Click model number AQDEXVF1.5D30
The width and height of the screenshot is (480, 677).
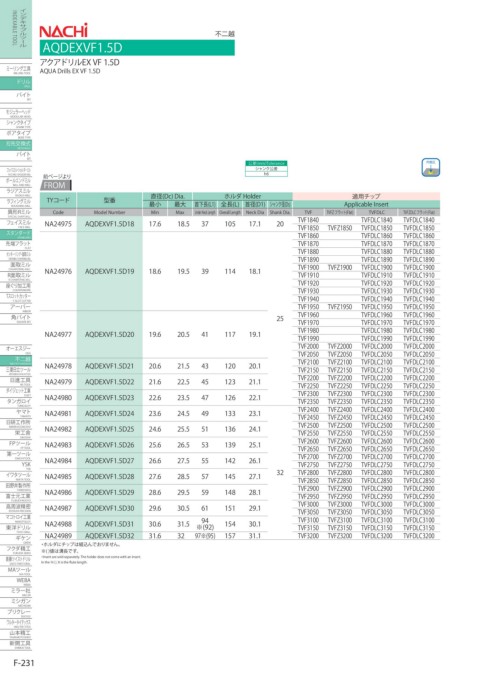[x=110, y=508]
